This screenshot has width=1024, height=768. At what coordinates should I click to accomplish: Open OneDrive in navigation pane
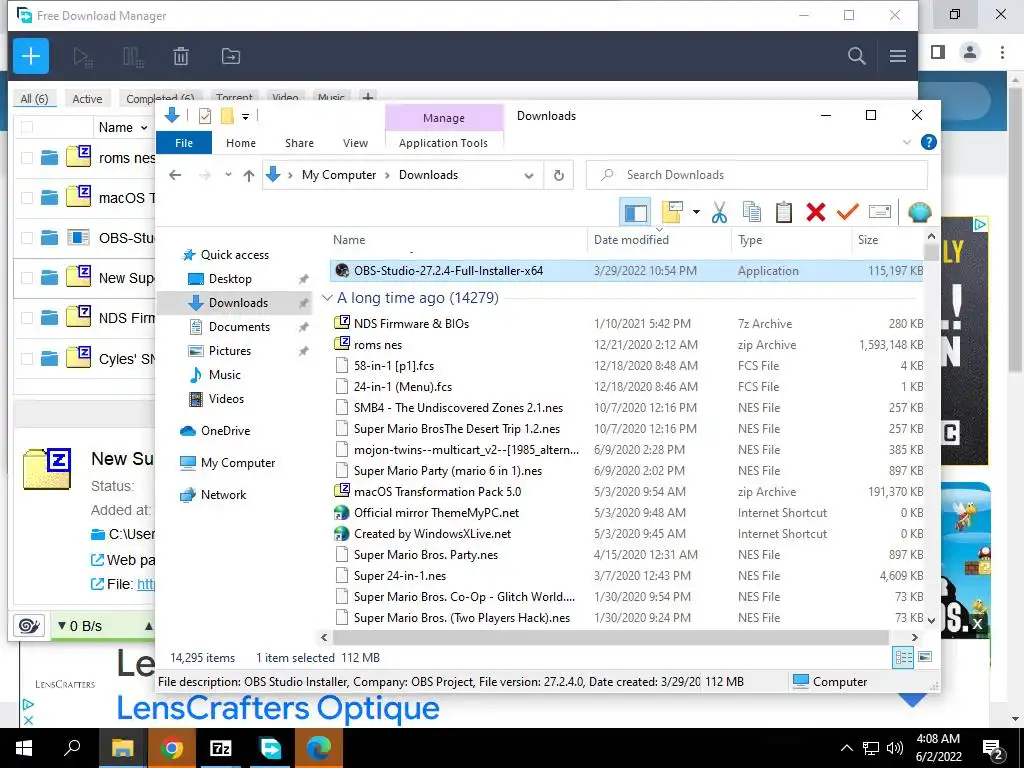[x=225, y=431]
